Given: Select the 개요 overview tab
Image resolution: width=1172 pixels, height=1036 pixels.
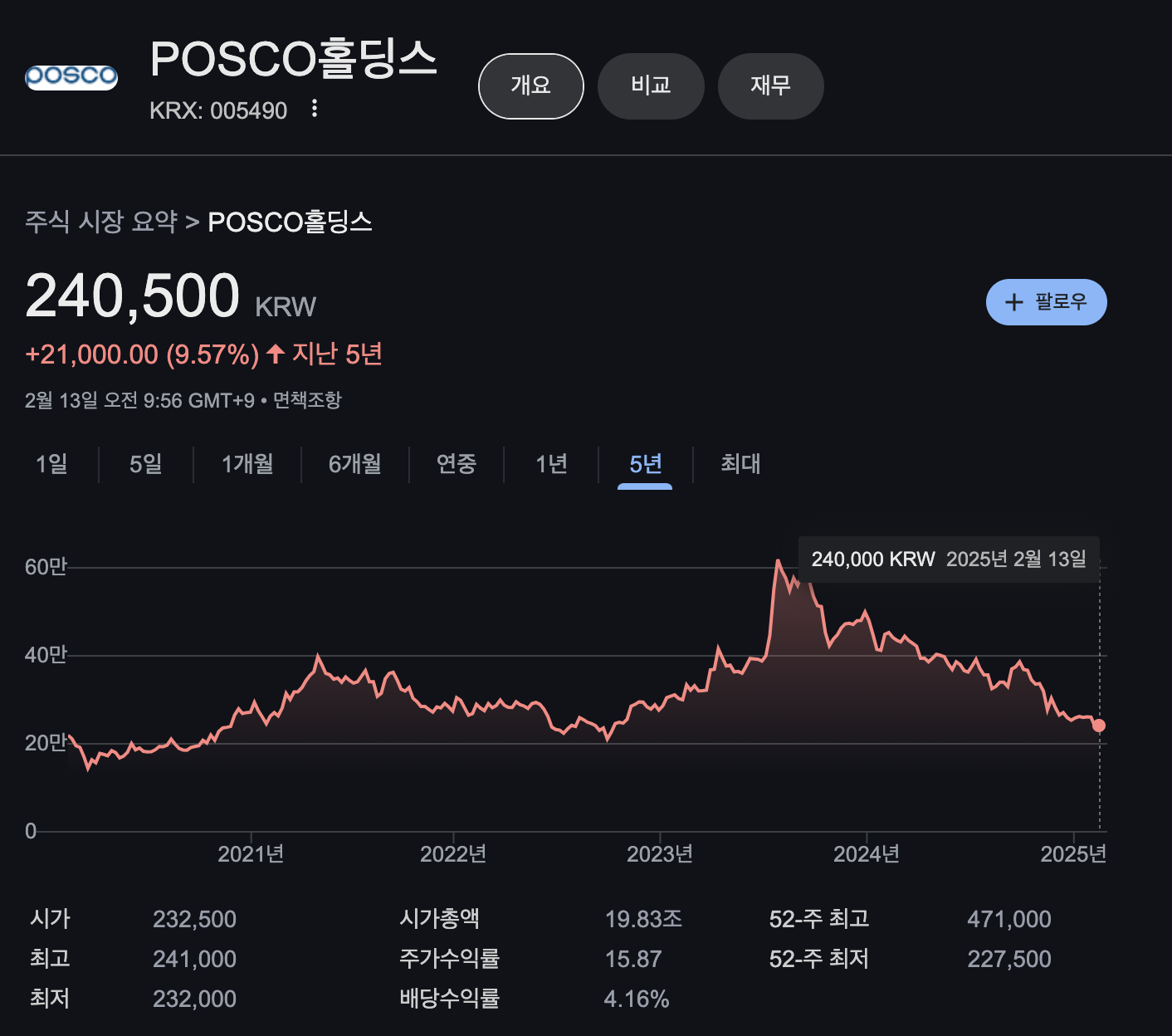Looking at the screenshot, I should [531, 86].
